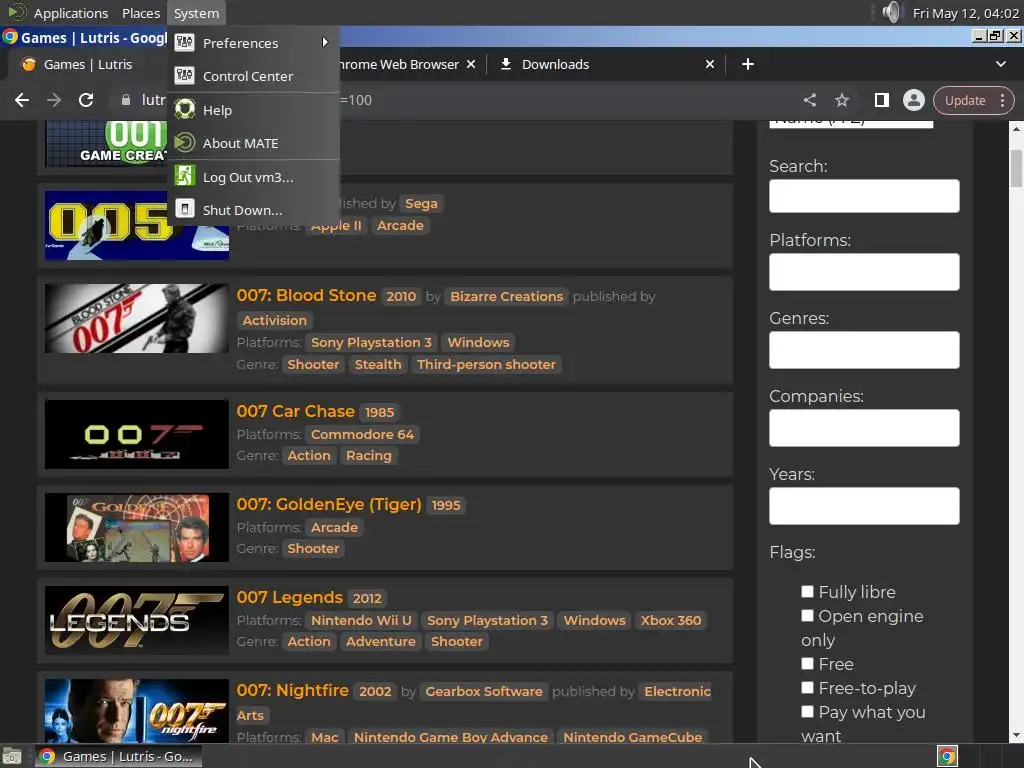
Task: Switch to the Downloads tab
Action: [555, 64]
